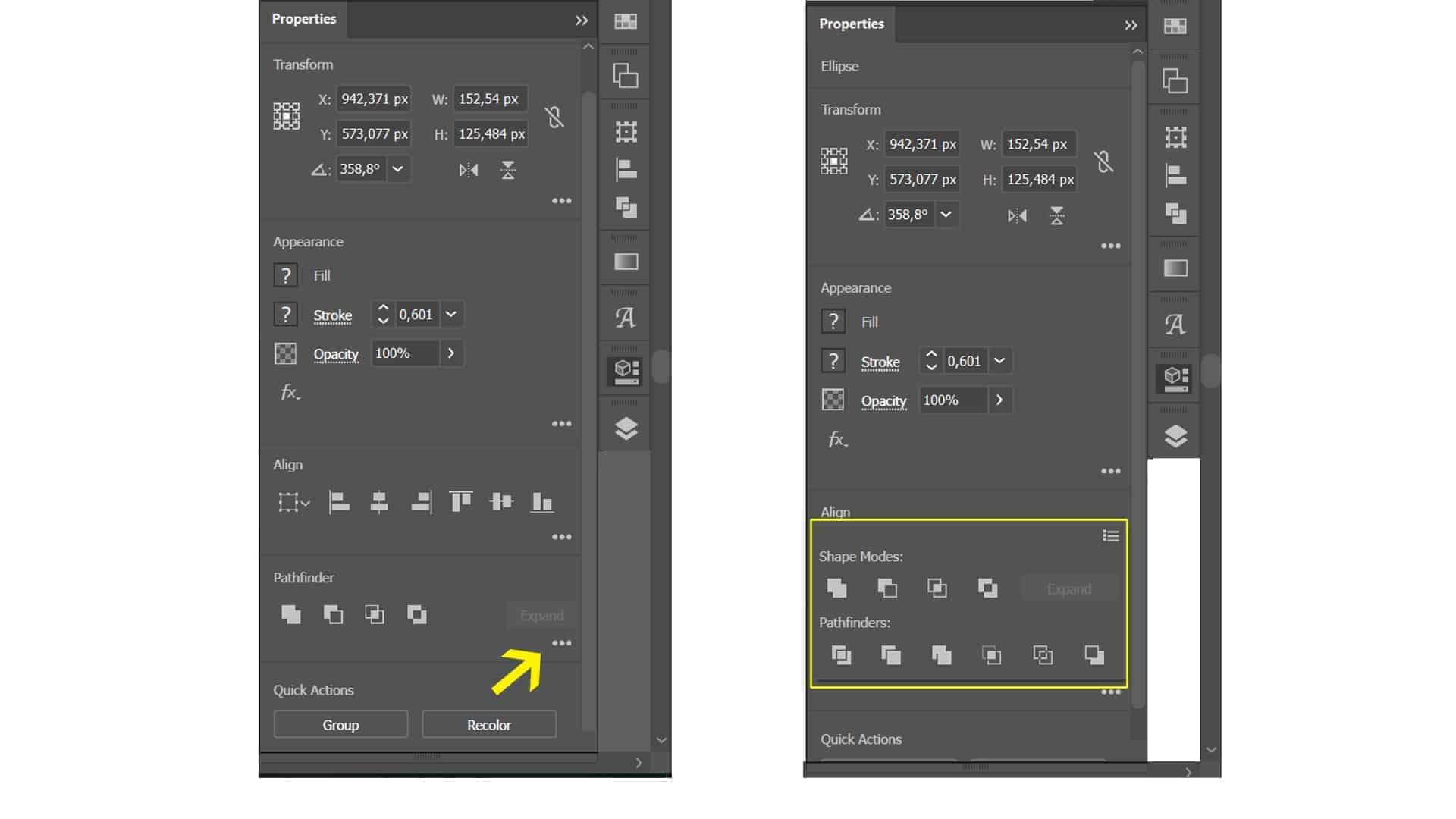
Task: Toggle constrain proportions link in right Transform
Action: coord(1103,162)
